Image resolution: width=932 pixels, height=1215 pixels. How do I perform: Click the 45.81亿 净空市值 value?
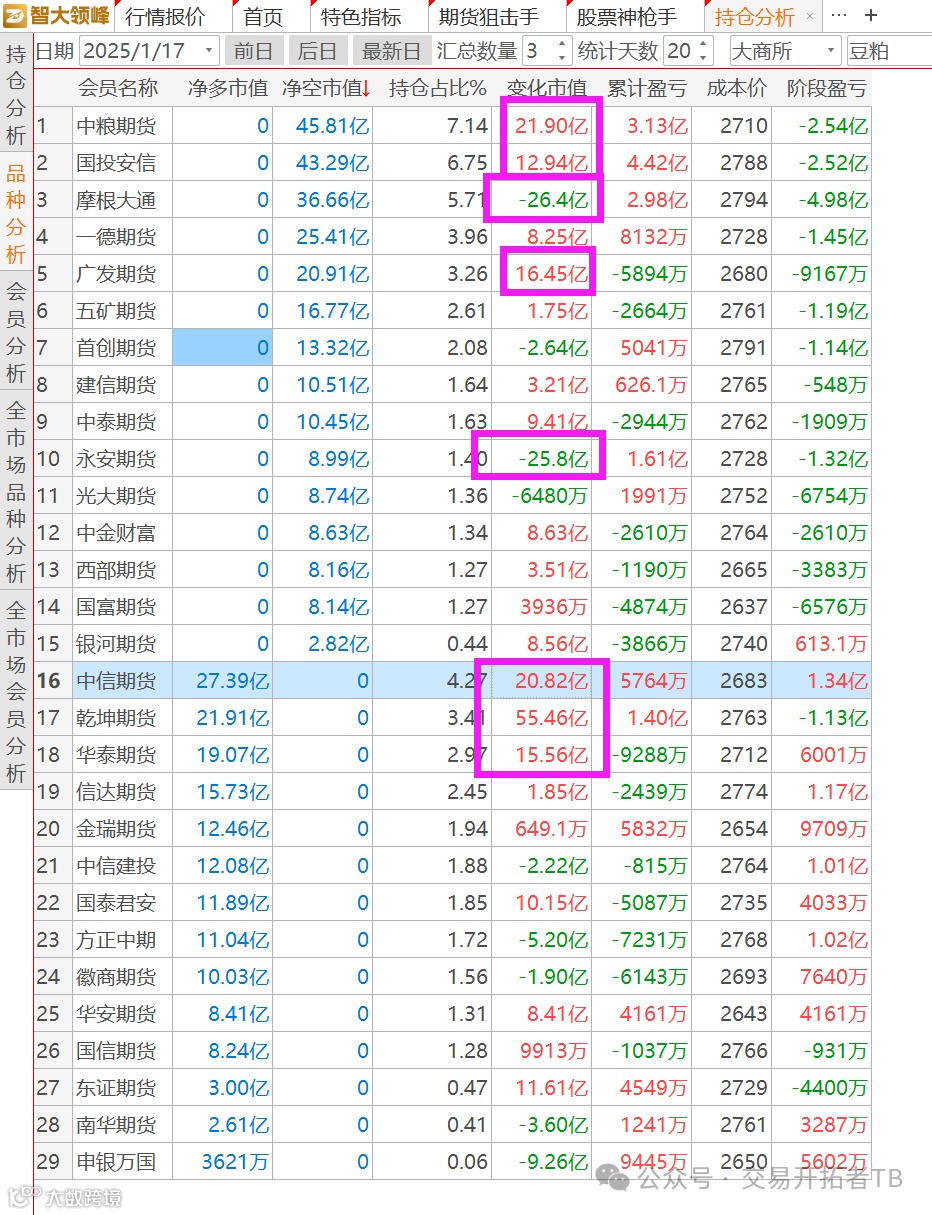pyautogui.click(x=332, y=126)
